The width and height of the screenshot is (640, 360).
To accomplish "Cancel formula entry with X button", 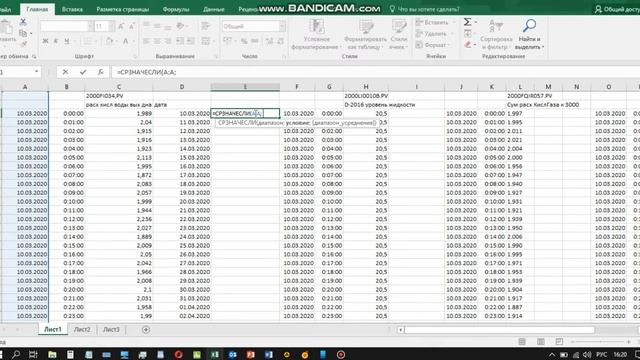I will [65, 72].
